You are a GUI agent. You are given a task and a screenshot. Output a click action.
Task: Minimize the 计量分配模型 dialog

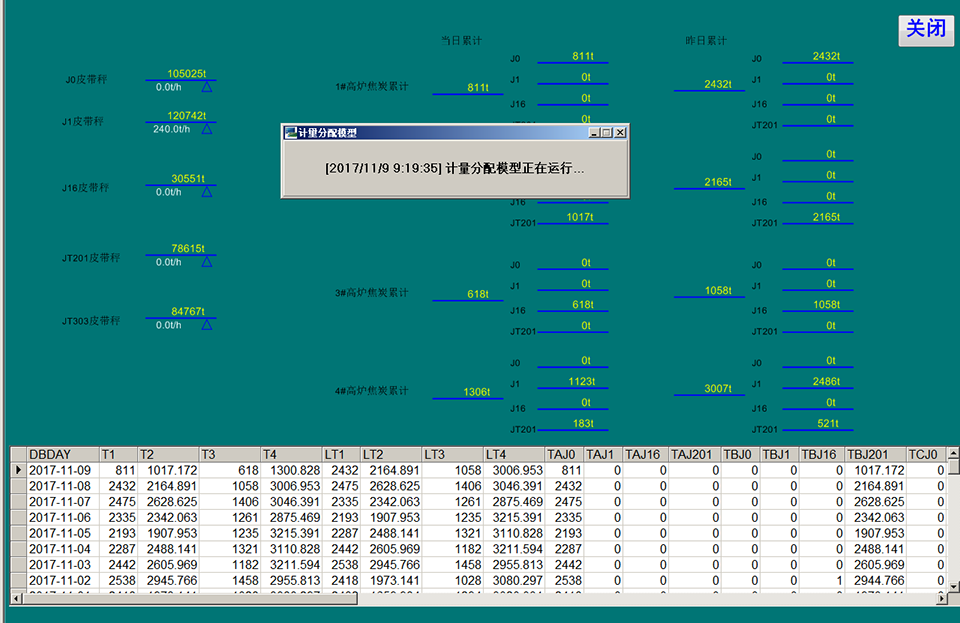coord(595,132)
